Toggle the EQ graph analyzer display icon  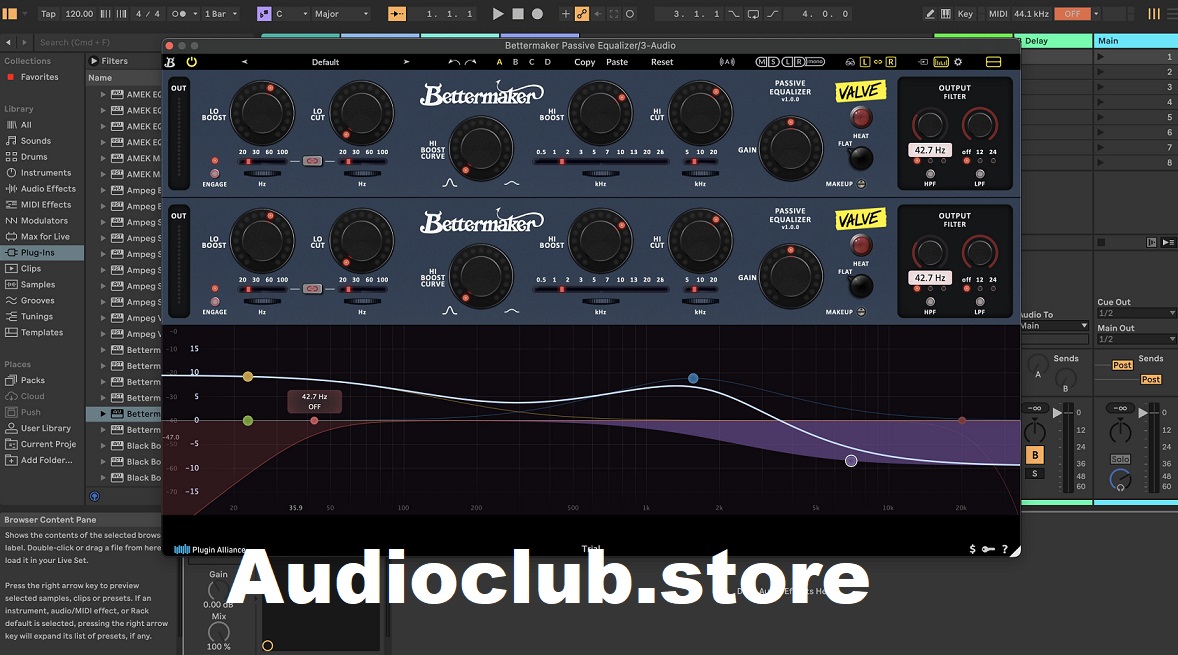941,62
